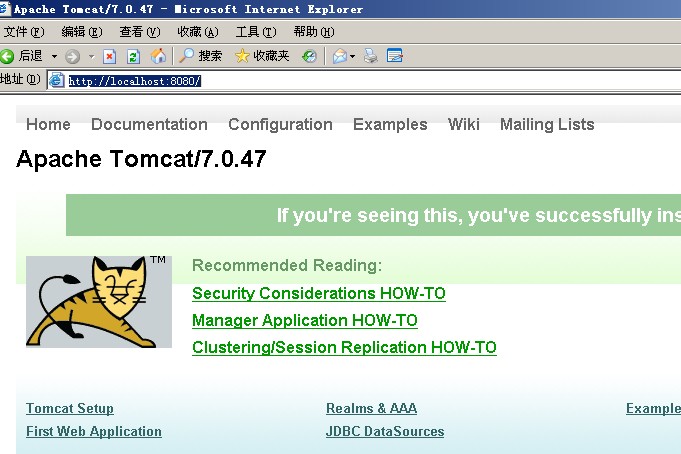Click the Home nav link
The height and width of the screenshot is (454, 681).
48,124
